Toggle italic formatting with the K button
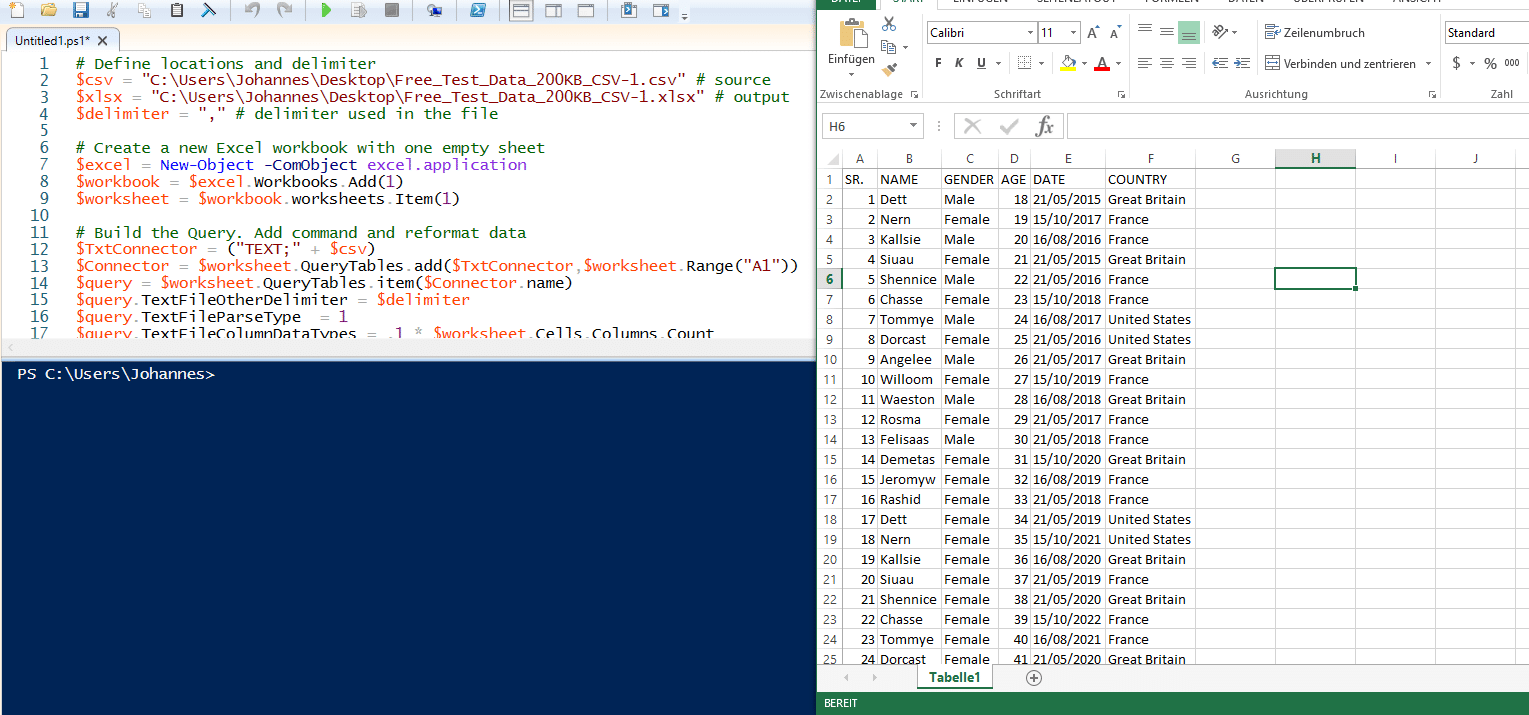This screenshot has width=1529, height=715. tap(959, 63)
